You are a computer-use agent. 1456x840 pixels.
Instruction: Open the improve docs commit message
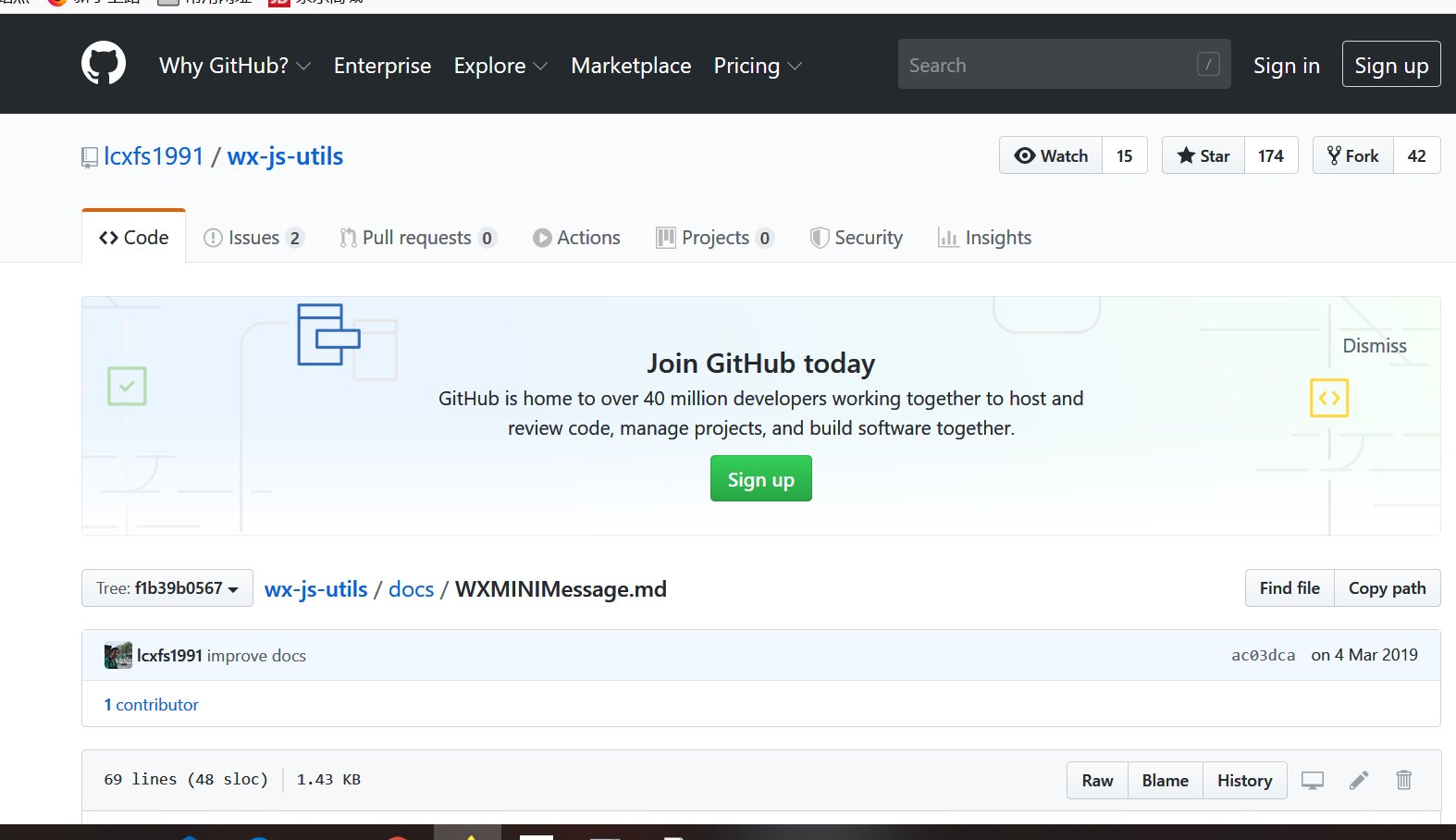click(256, 655)
